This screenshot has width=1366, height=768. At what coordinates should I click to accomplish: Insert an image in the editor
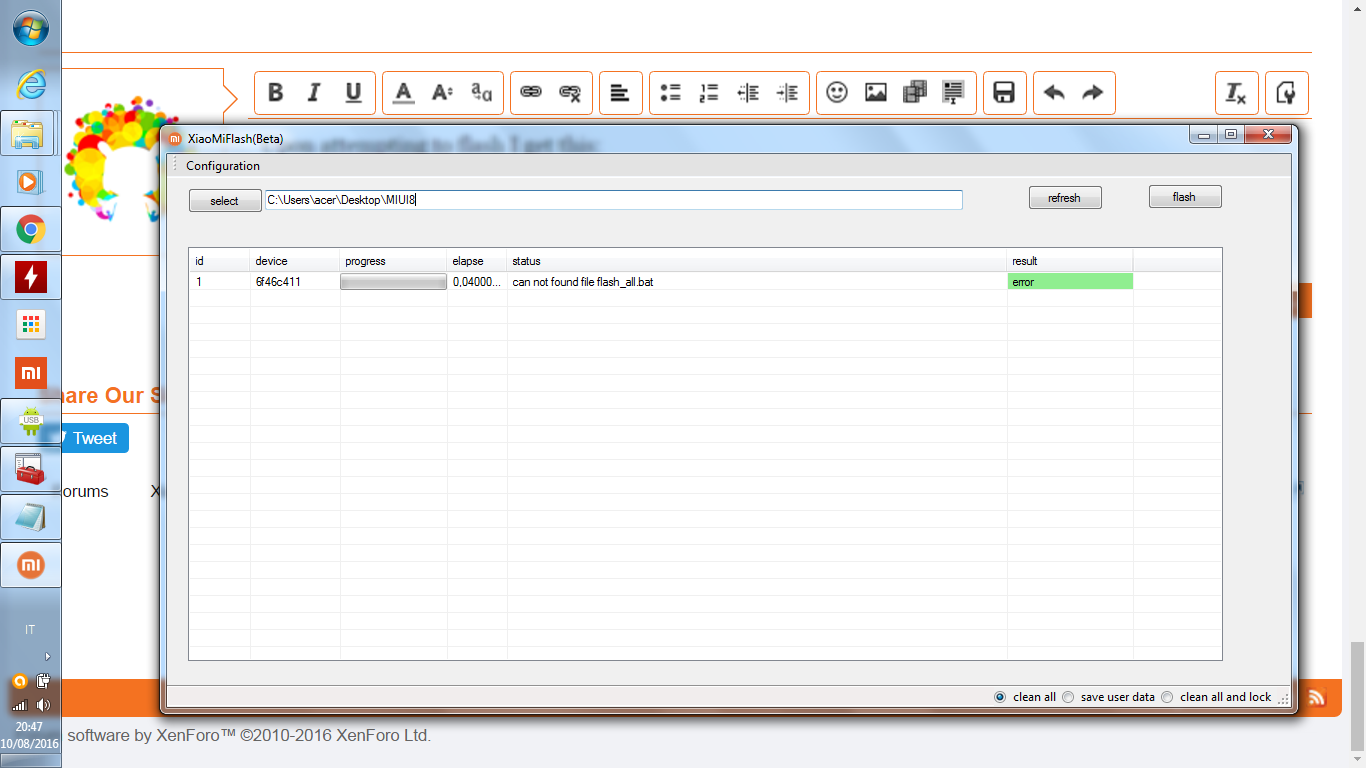(x=876, y=93)
